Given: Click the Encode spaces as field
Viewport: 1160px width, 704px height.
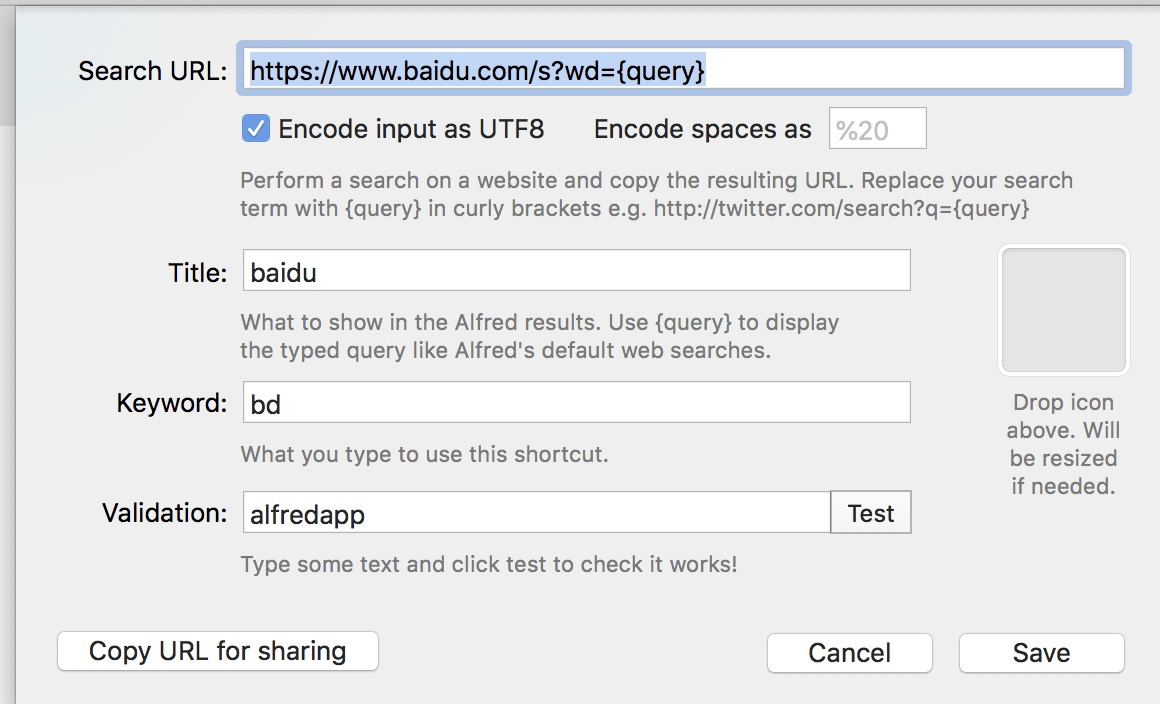Looking at the screenshot, I should [x=877, y=130].
